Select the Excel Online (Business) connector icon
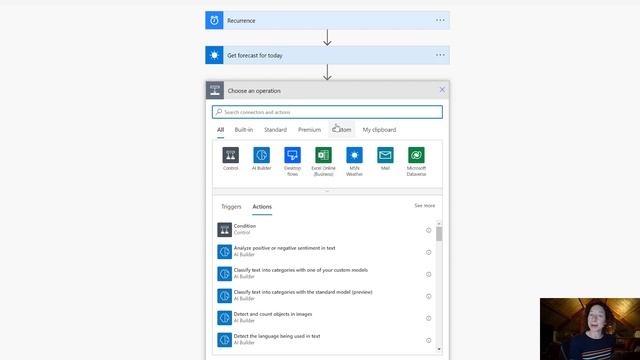The height and width of the screenshot is (360, 640). click(x=323, y=155)
